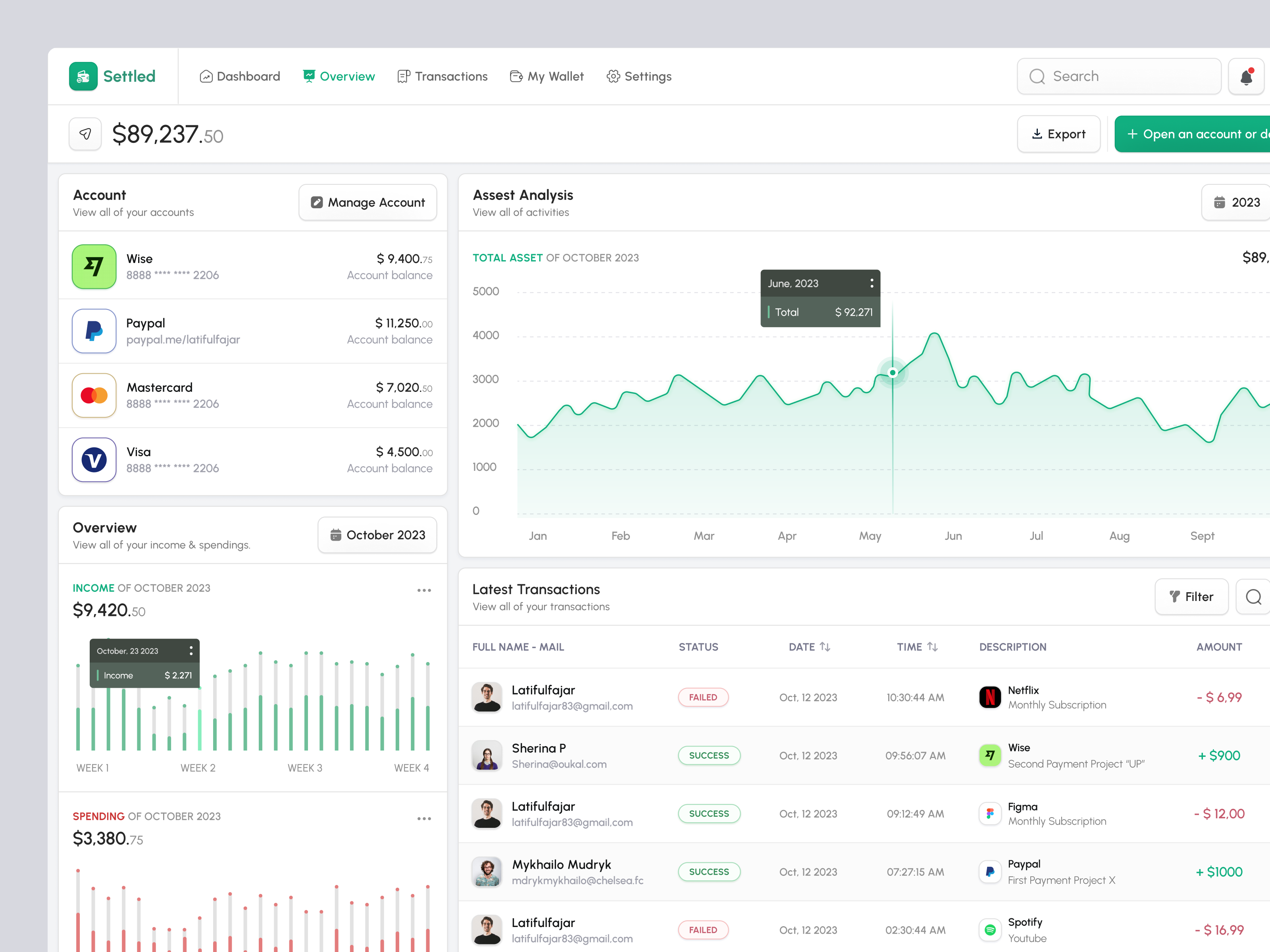Open the October 2023 date picker
The image size is (1270, 952).
[x=377, y=535]
